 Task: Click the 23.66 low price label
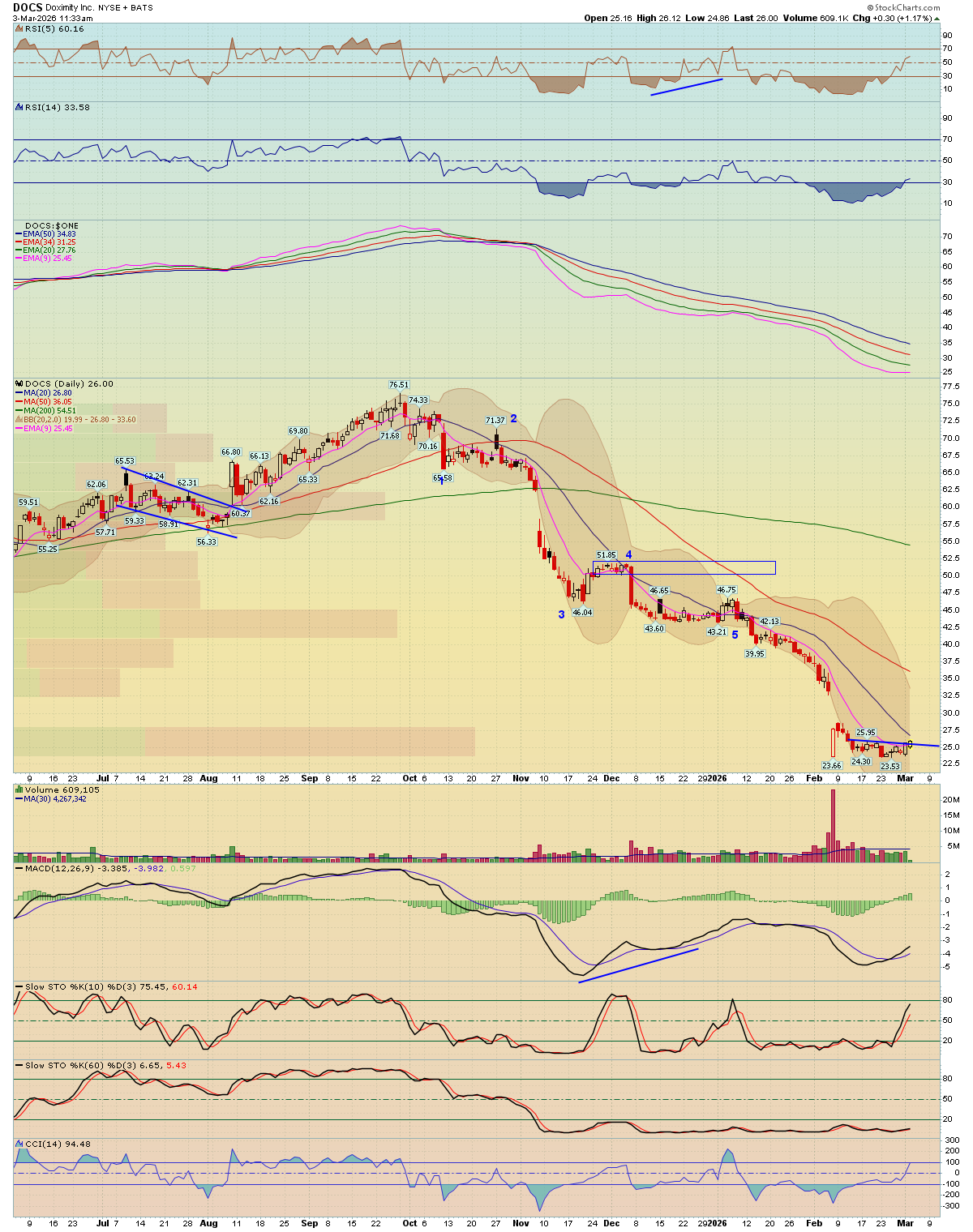[831, 765]
